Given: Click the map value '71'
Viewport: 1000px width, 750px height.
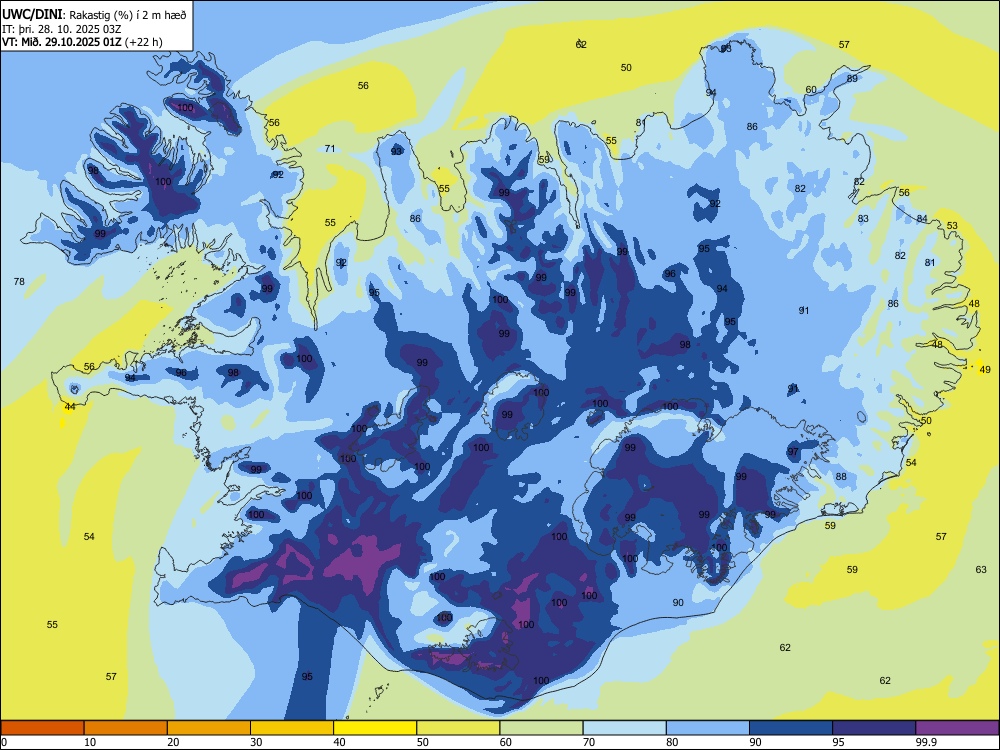Looking at the screenshot, I should (330, 149).
